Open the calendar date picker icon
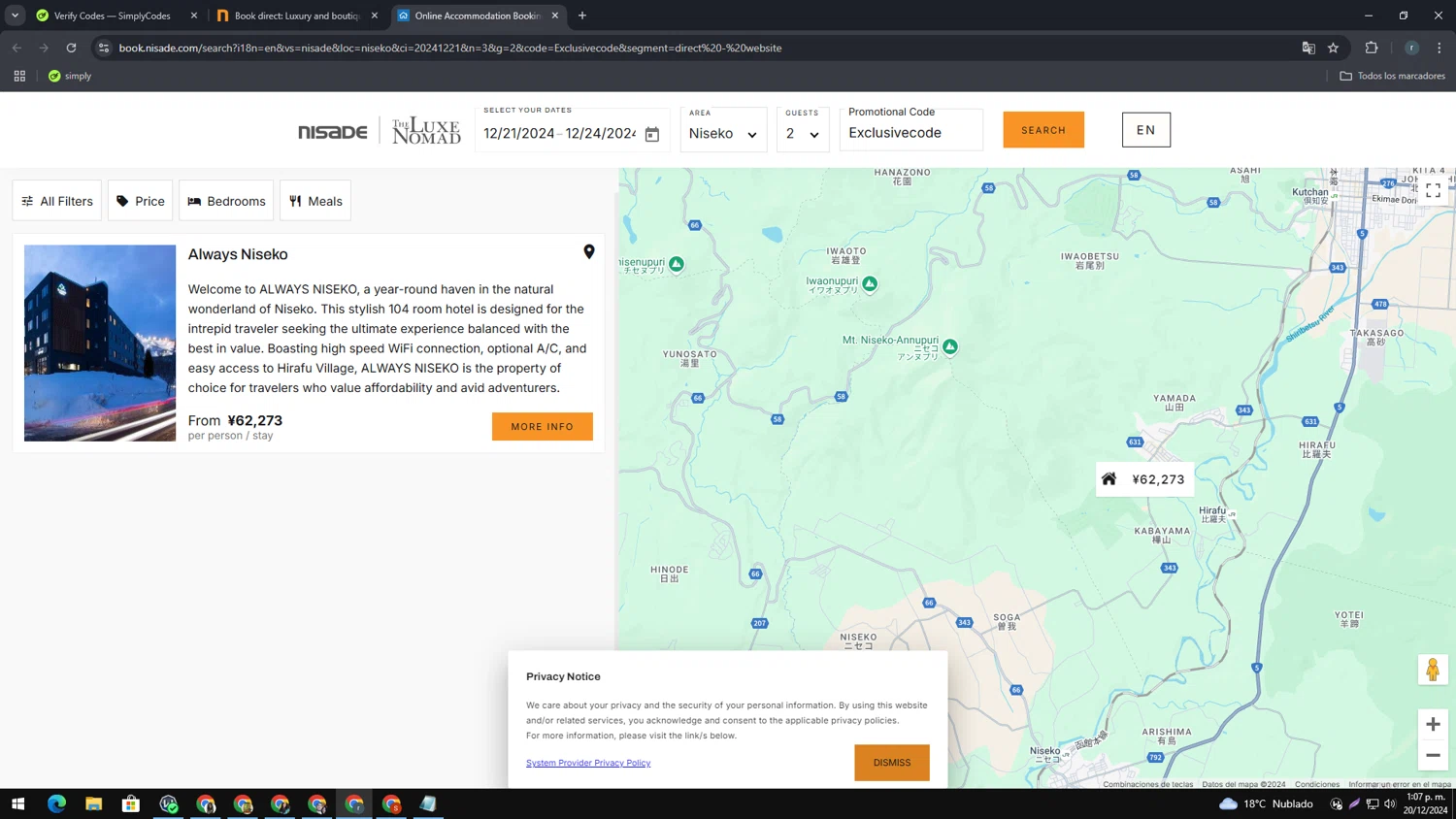 point(652,134)
